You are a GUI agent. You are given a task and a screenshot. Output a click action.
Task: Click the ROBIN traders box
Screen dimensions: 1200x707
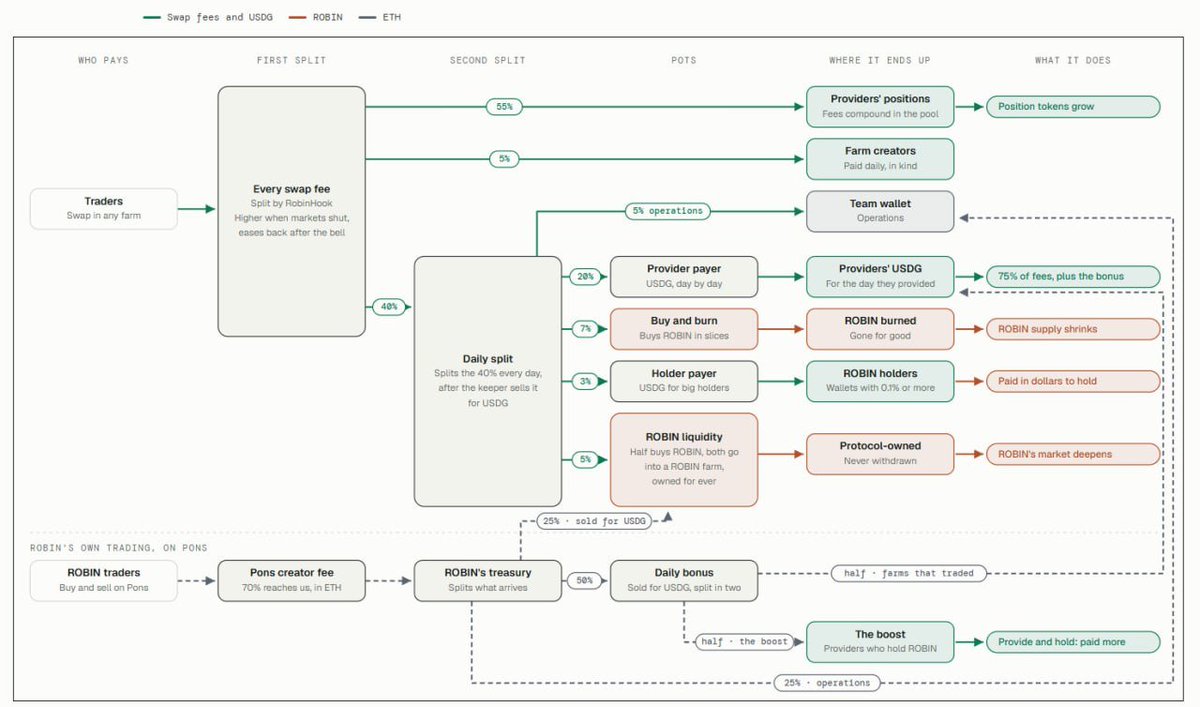(104, 580)
